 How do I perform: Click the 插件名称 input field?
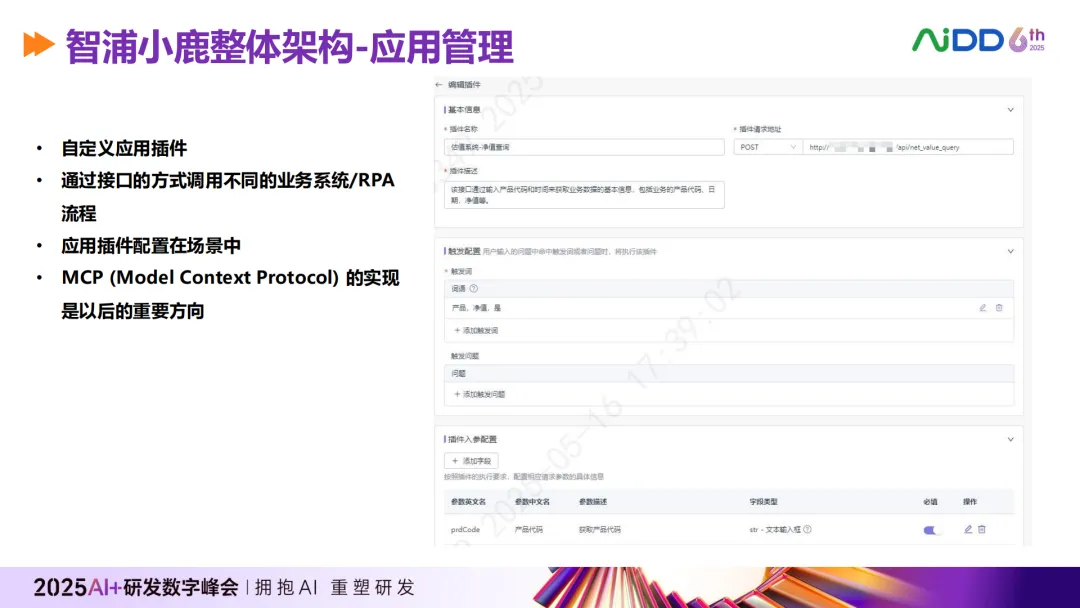tap(583, 147)
